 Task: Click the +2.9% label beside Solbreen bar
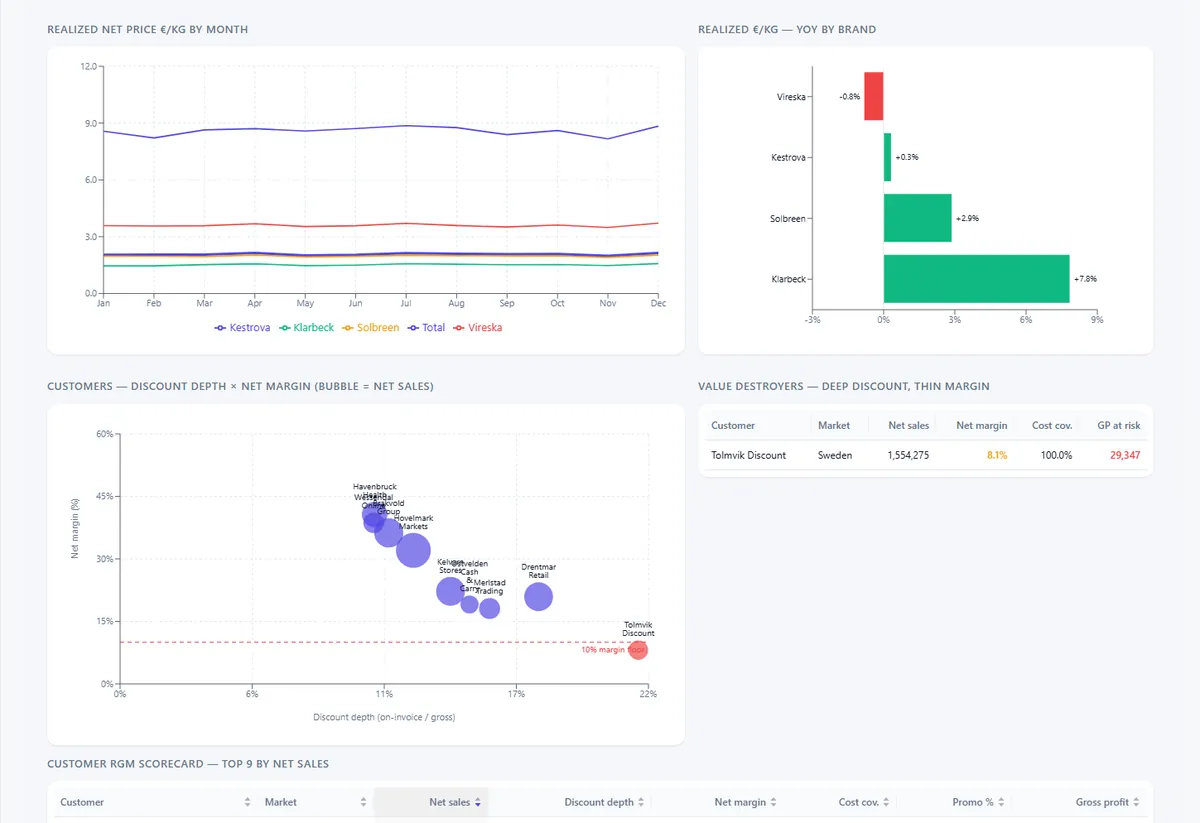click(x=967, y=218)
